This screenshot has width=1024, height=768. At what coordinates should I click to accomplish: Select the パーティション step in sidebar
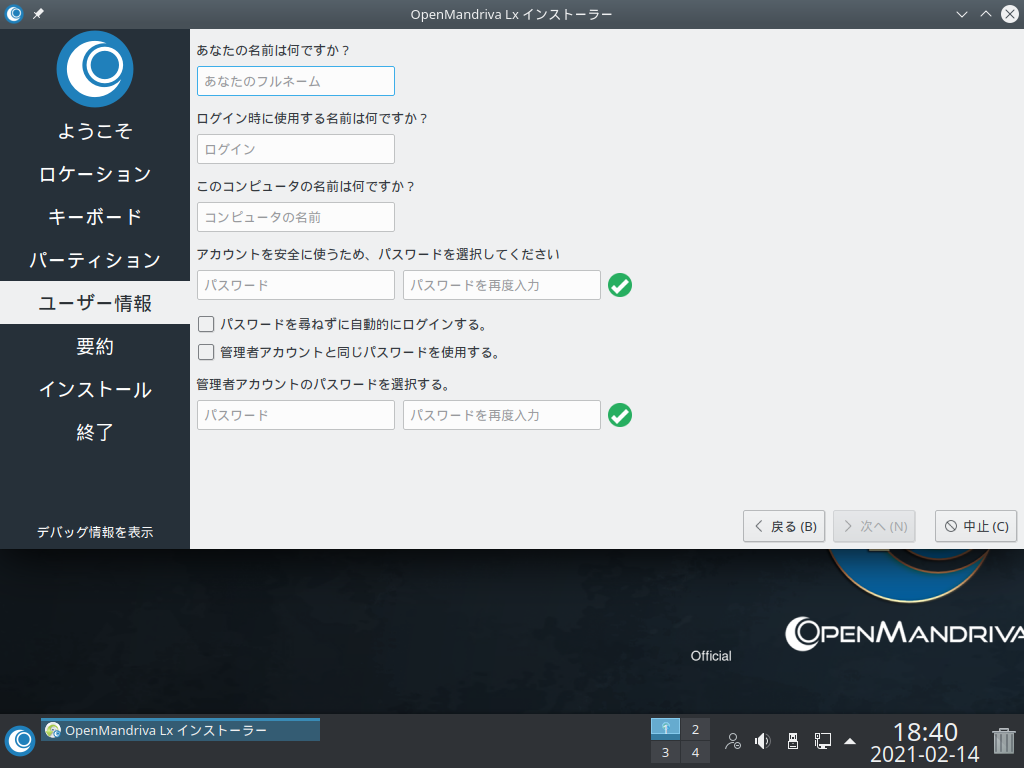pyautogui.click(x=95, y=260)
